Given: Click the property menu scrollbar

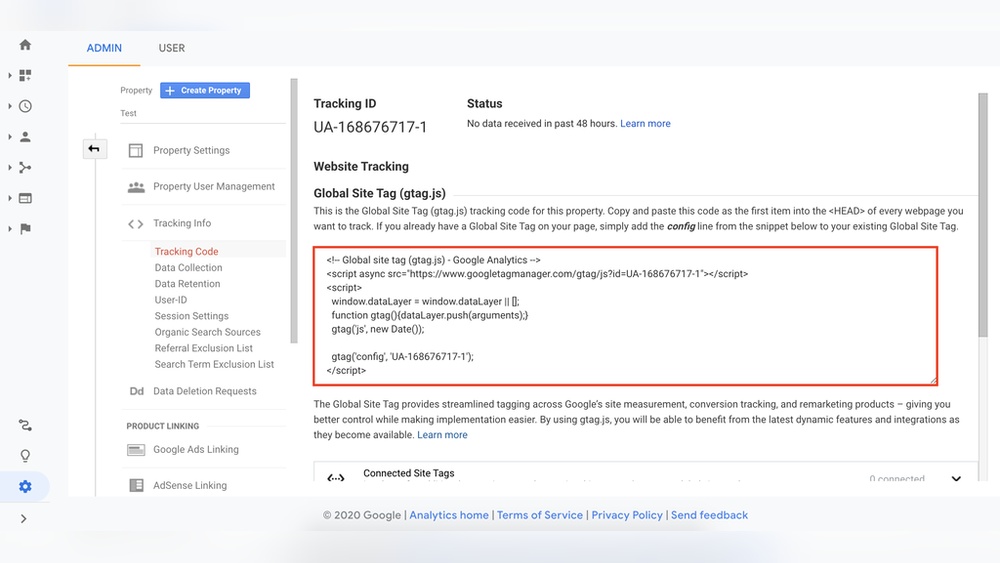Looking at the screenshot, I should 294,211.
